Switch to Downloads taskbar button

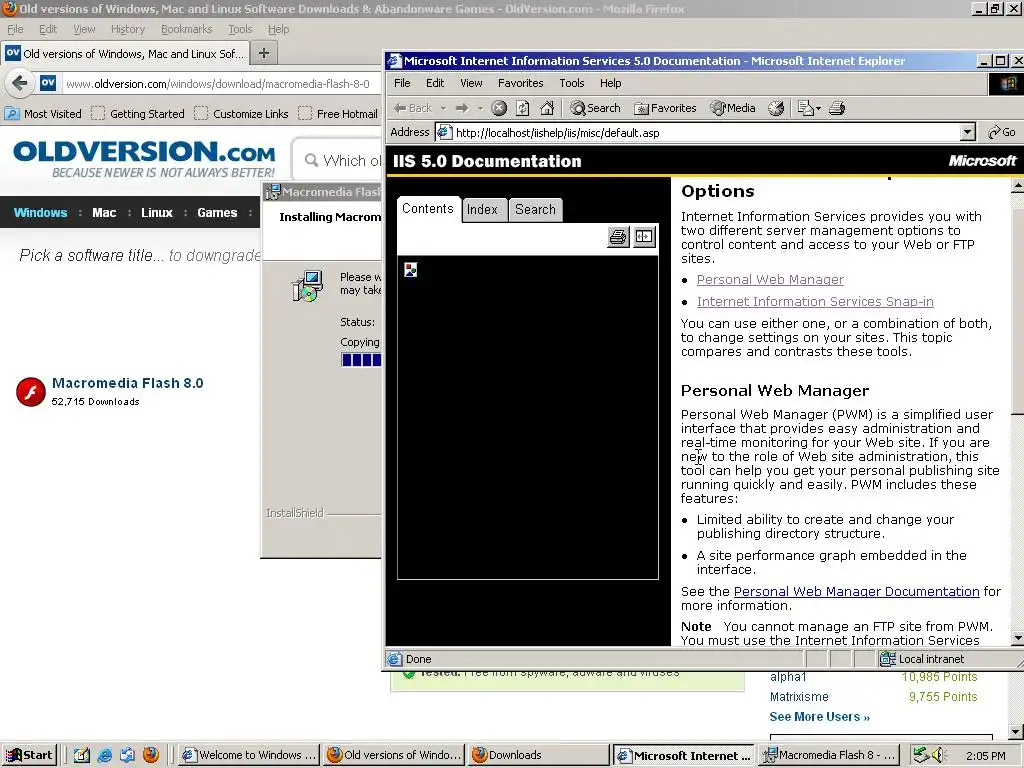click(x=538, y=755)
